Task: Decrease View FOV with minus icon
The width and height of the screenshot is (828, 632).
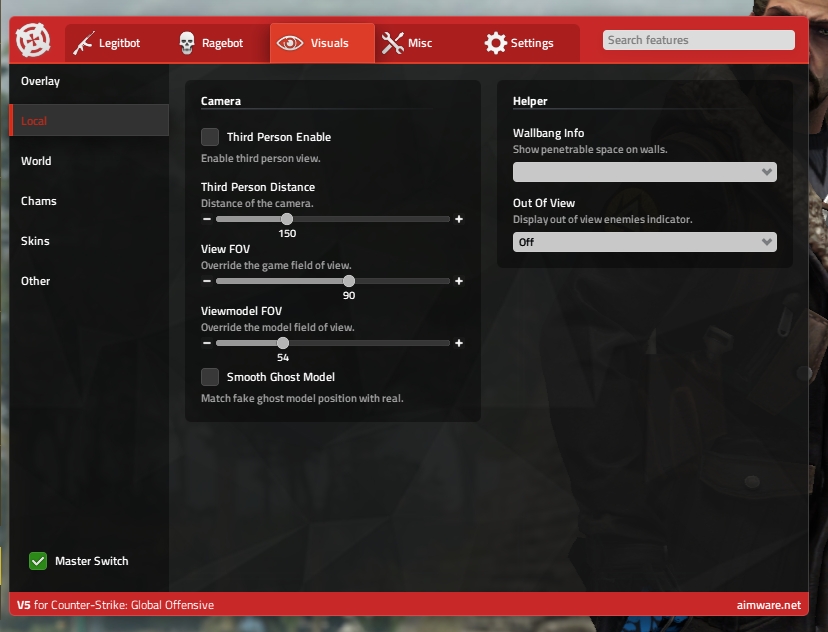Action: pyautogui.click(x=207, y=281)
